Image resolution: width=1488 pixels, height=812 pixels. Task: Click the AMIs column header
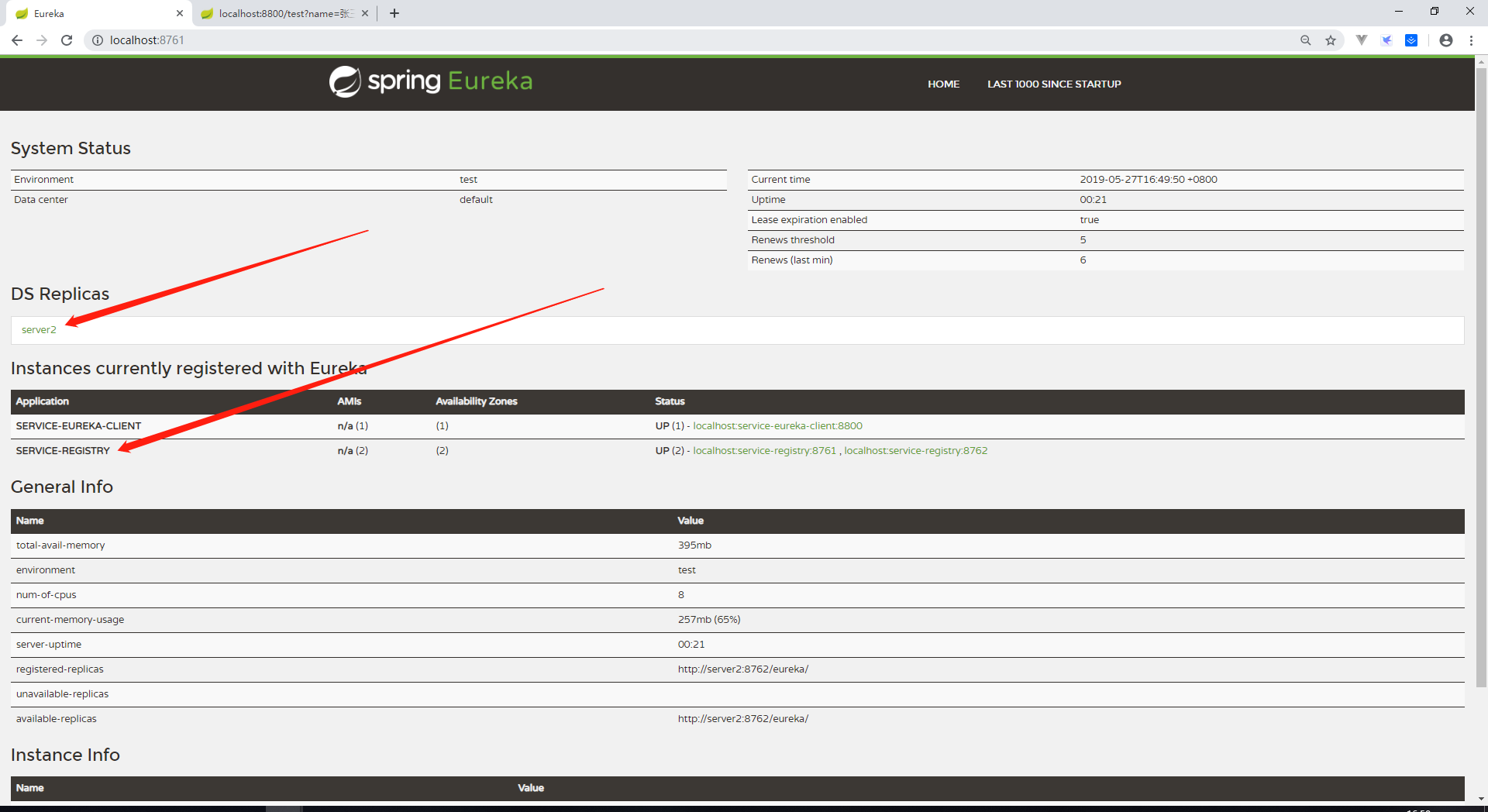[350, 401]
